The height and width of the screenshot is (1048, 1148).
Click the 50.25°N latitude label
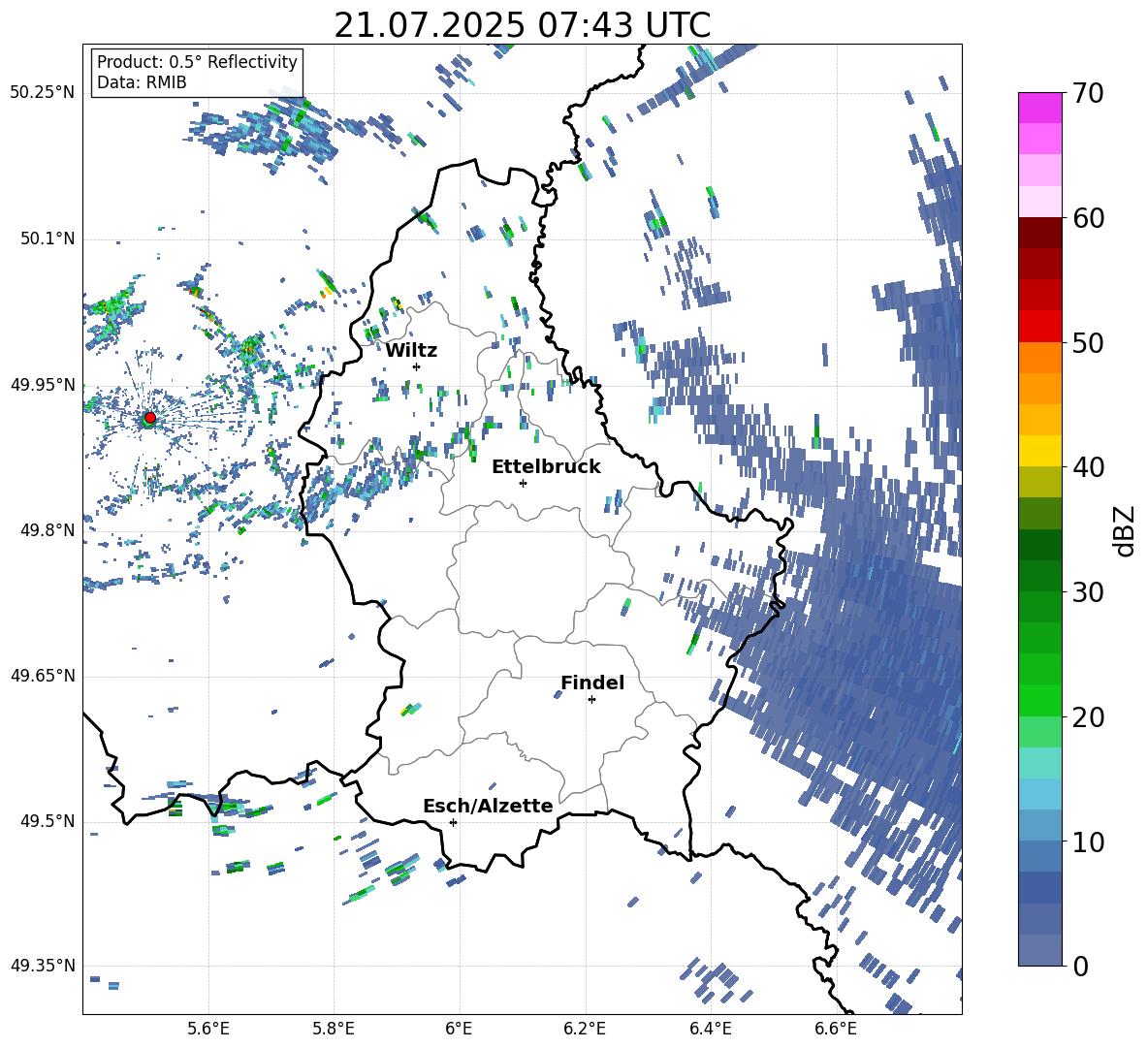tap(43, 93)
